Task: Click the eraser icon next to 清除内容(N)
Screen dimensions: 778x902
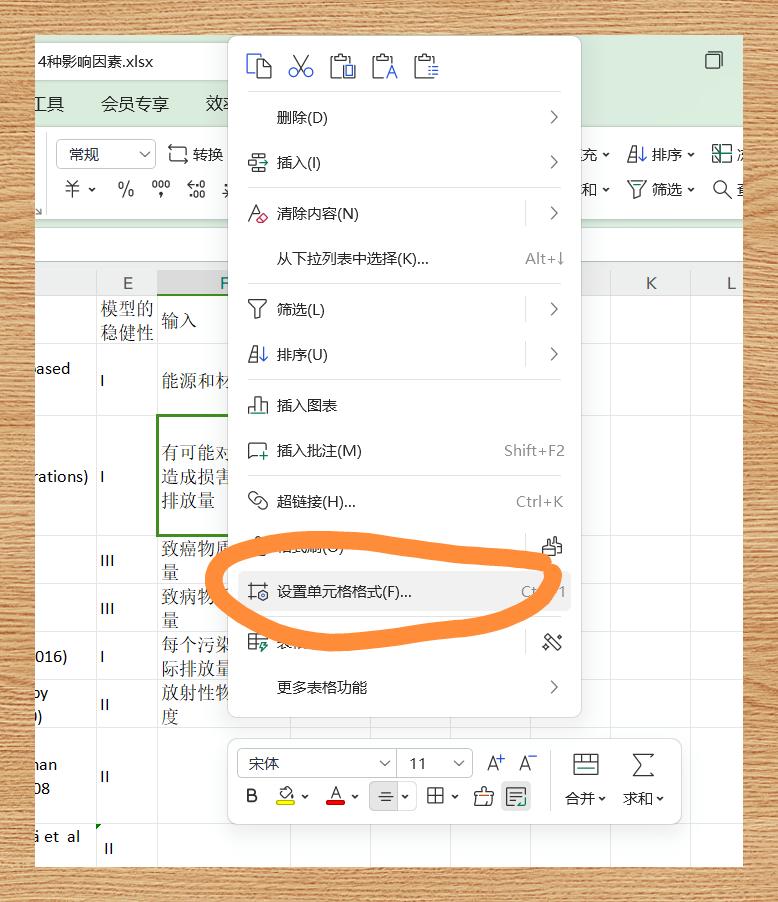Action: click(x=257, y=213)
